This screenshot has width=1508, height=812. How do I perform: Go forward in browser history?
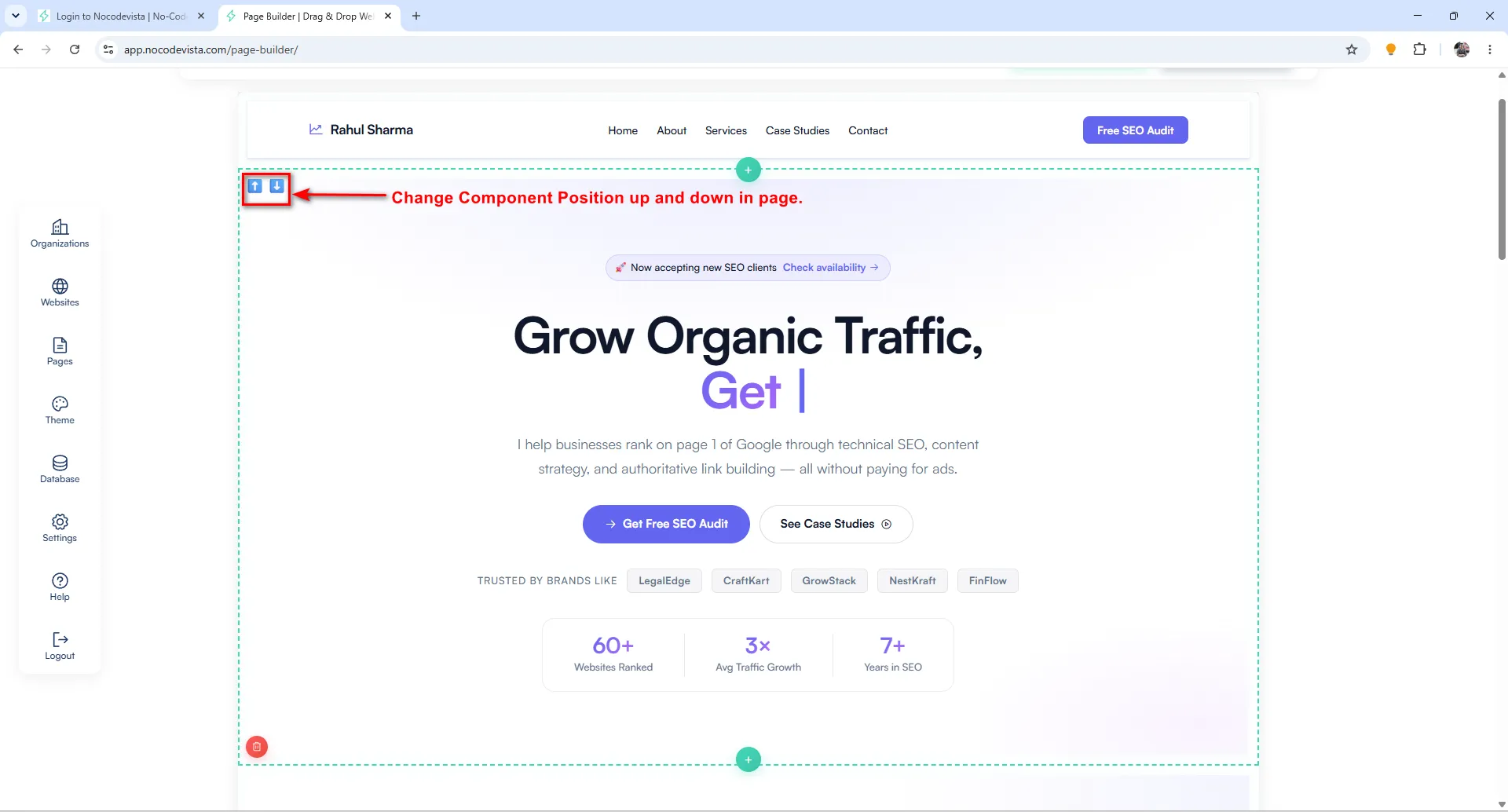point(46,49)
